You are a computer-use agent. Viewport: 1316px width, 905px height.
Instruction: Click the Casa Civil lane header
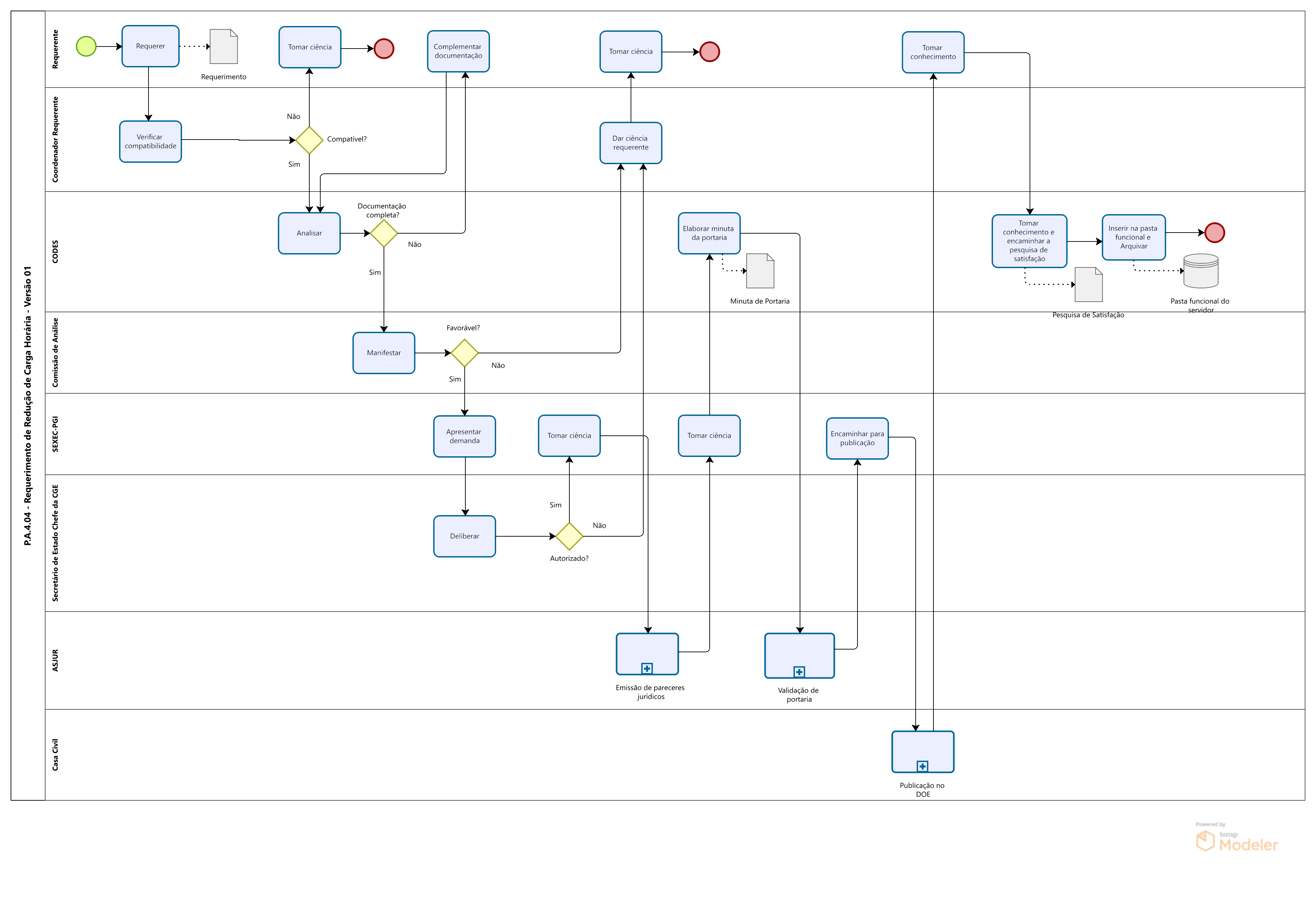(55, 754)
